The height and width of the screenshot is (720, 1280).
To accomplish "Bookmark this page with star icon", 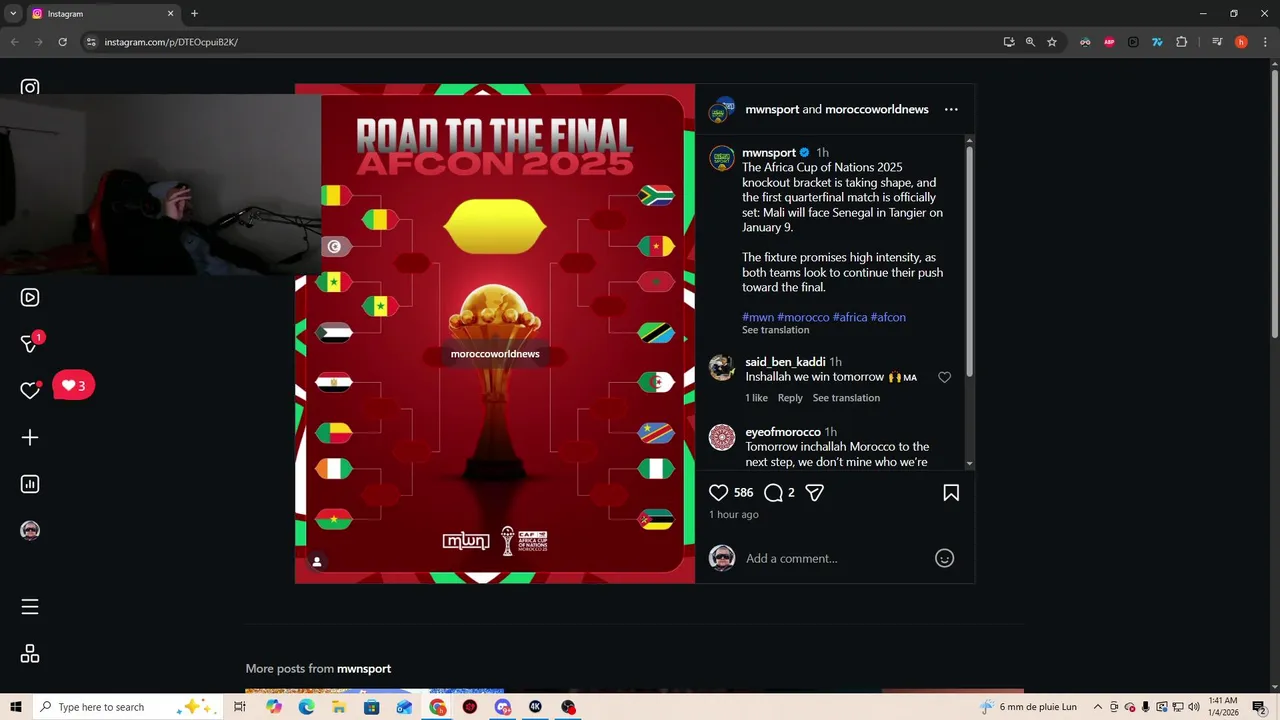I will click(1052, 42).
